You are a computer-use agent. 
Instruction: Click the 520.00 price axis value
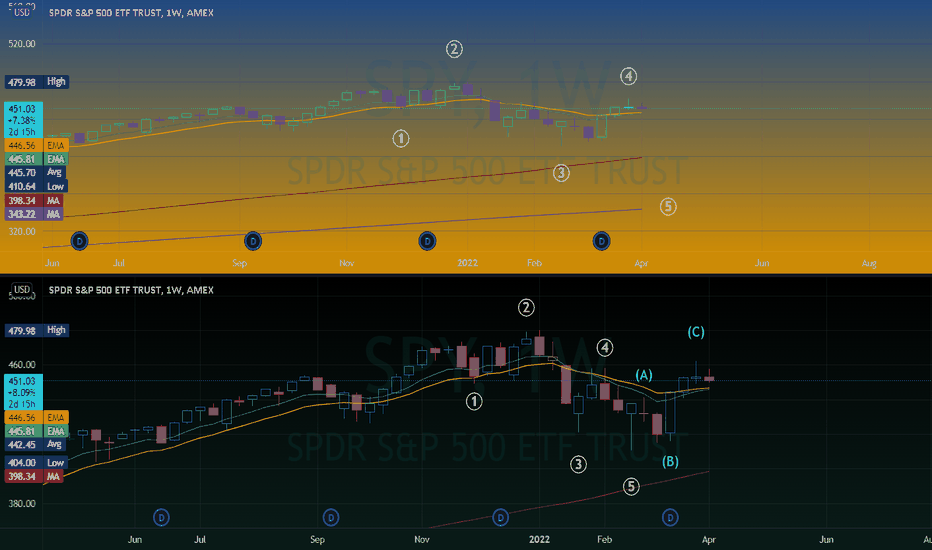coord(22,44)
